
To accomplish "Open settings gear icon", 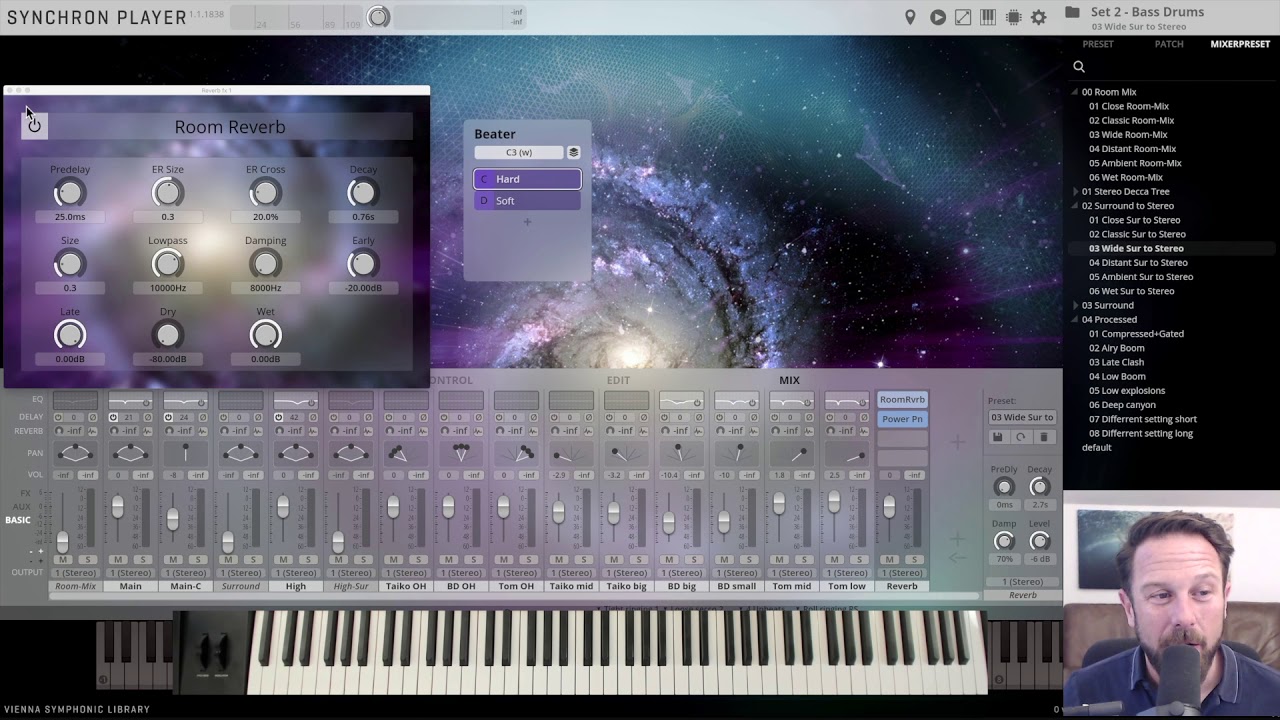I will tap(1038, 17).
